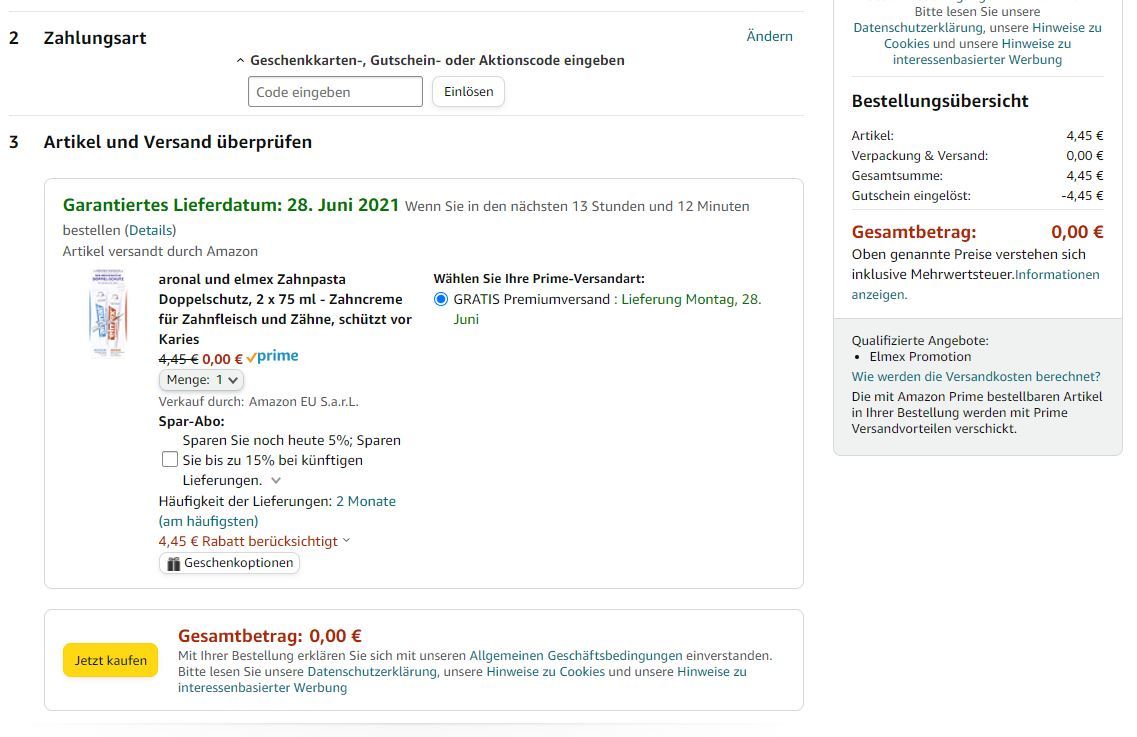Enable the Spar-Abo checkbox
The image size is (1137, 737).
coord(170,460)
